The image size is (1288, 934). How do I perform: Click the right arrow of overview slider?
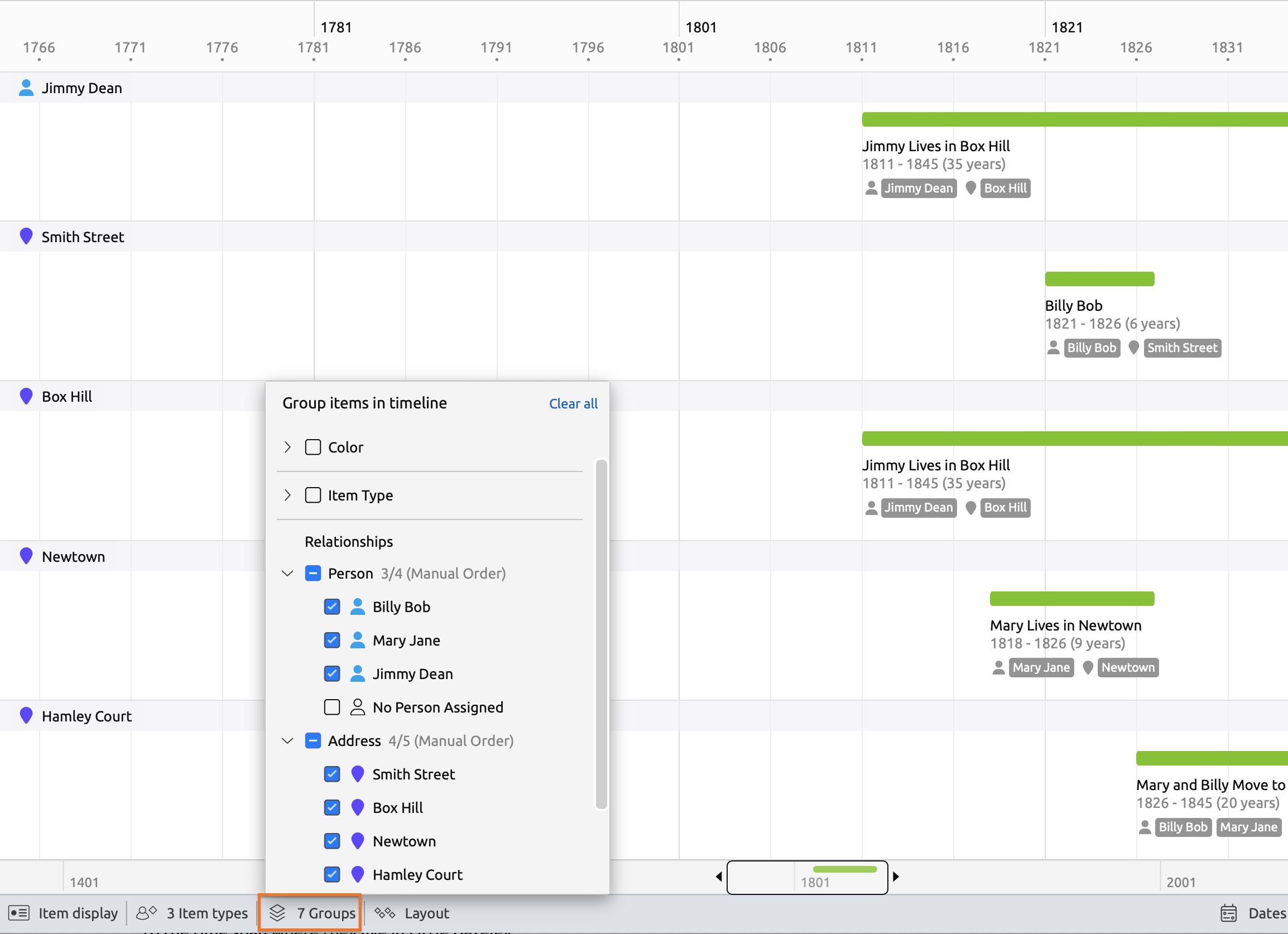(896, 877)
